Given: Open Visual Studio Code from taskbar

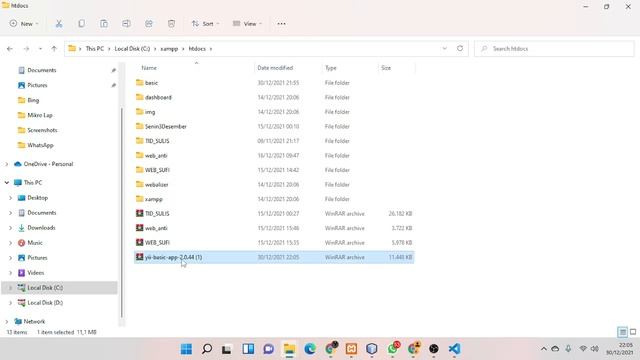Looking at the screenshot, I should click(x=454, y=349).
